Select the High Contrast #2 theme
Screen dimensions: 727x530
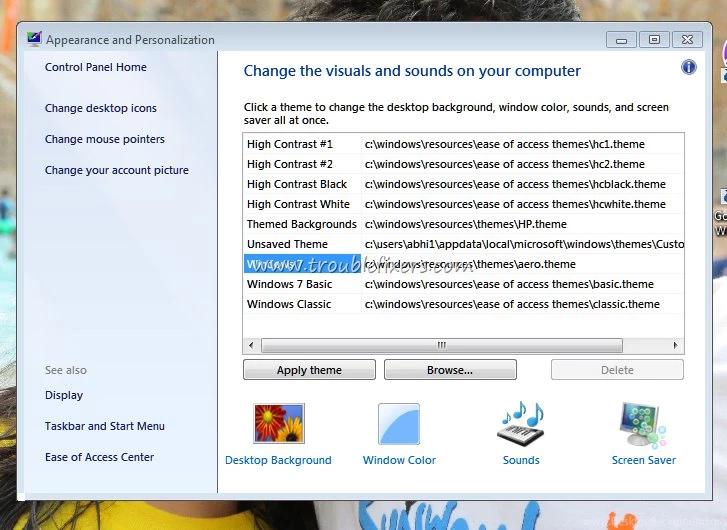click(290, 164)
